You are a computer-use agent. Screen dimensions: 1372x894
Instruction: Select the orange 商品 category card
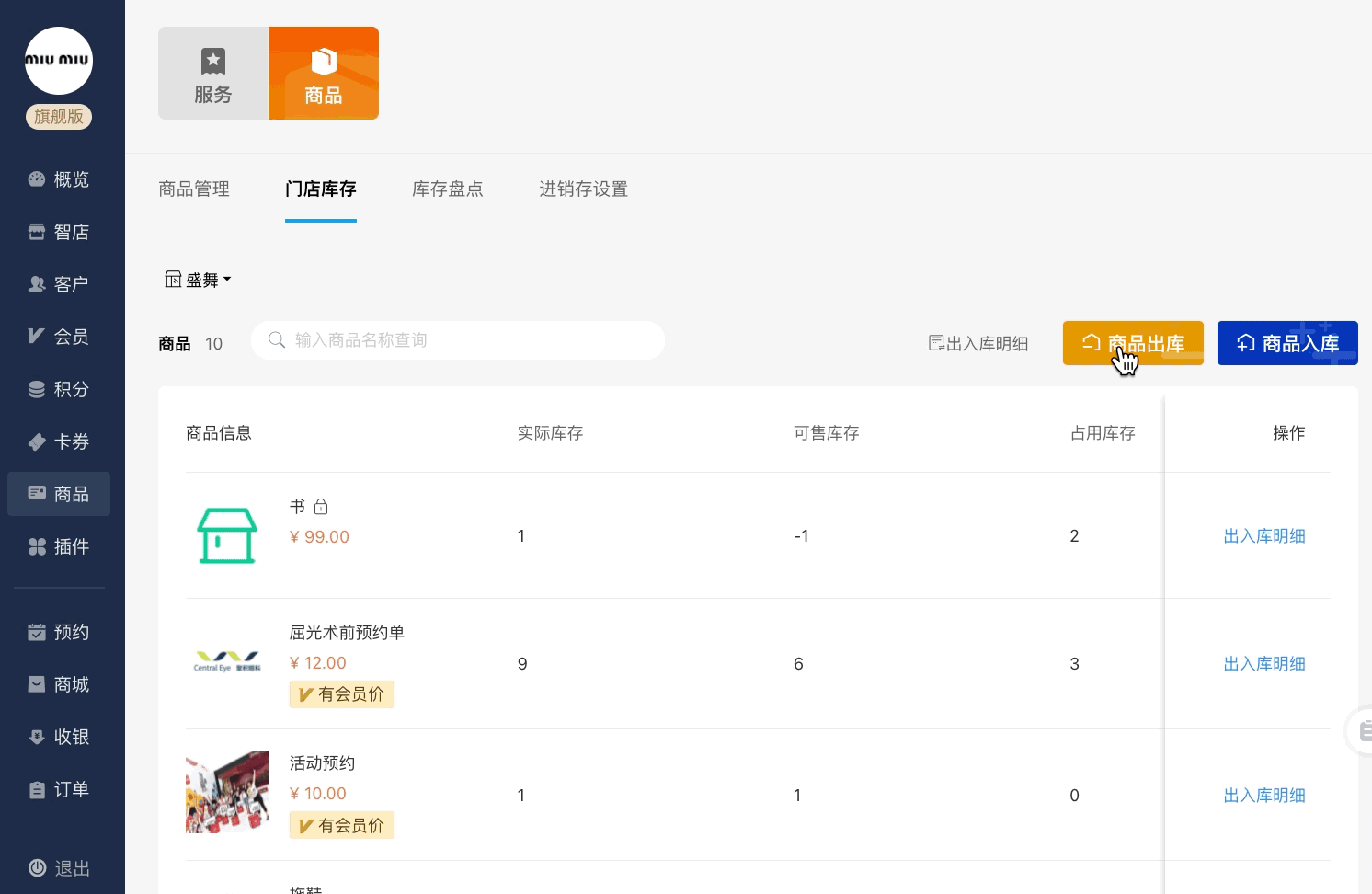click(324, 74)
